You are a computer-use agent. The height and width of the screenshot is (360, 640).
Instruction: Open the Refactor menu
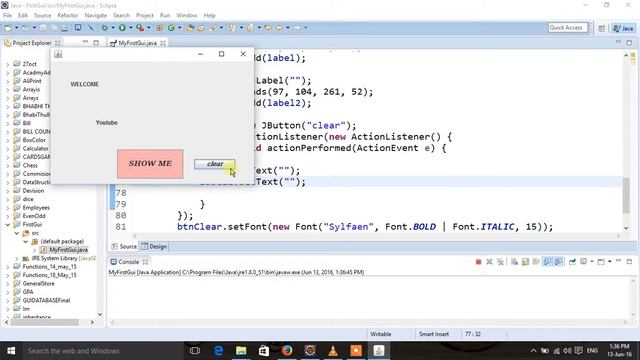tap(68, 15)
